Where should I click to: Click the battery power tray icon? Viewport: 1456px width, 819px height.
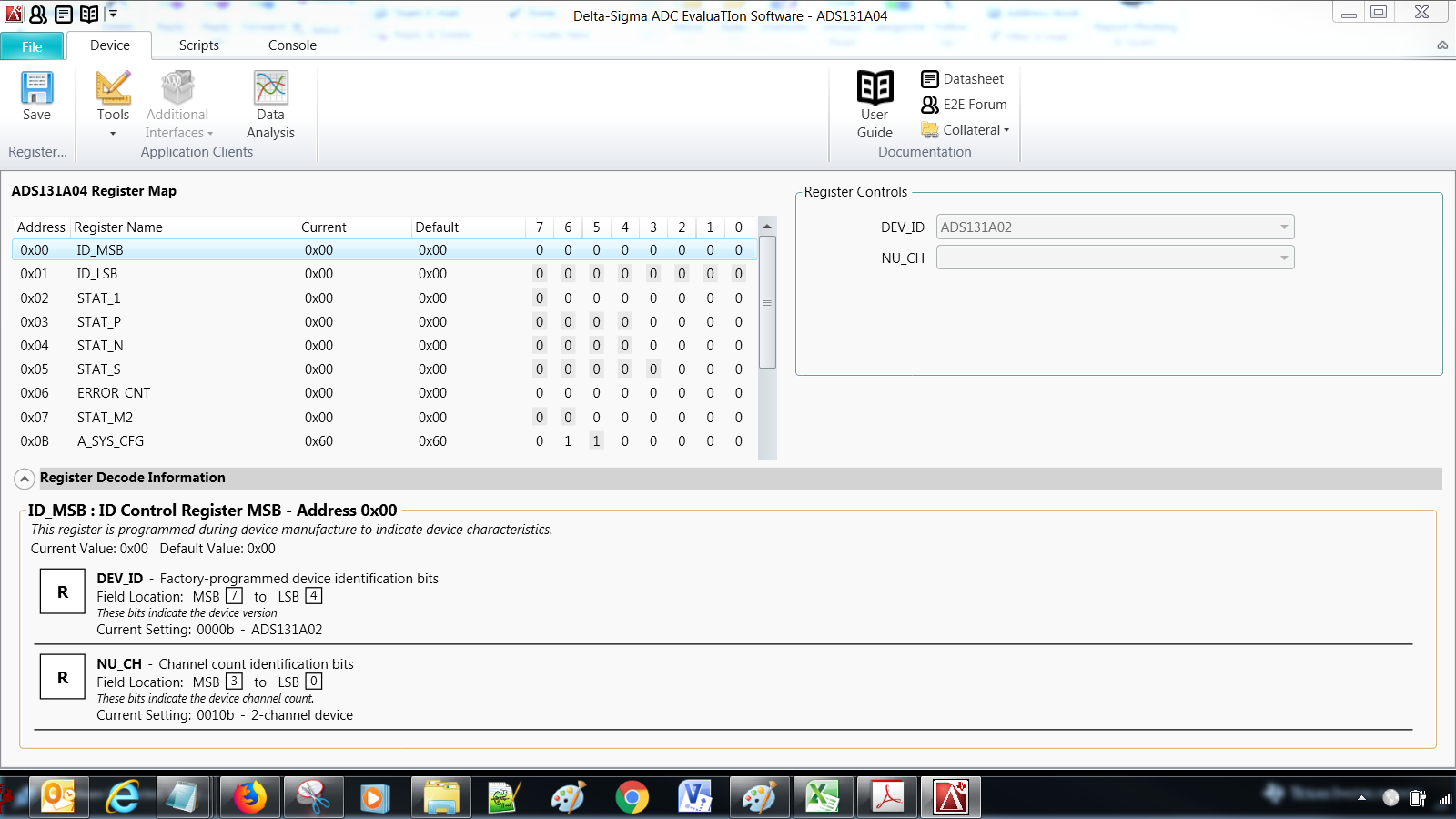[1418, 798]
